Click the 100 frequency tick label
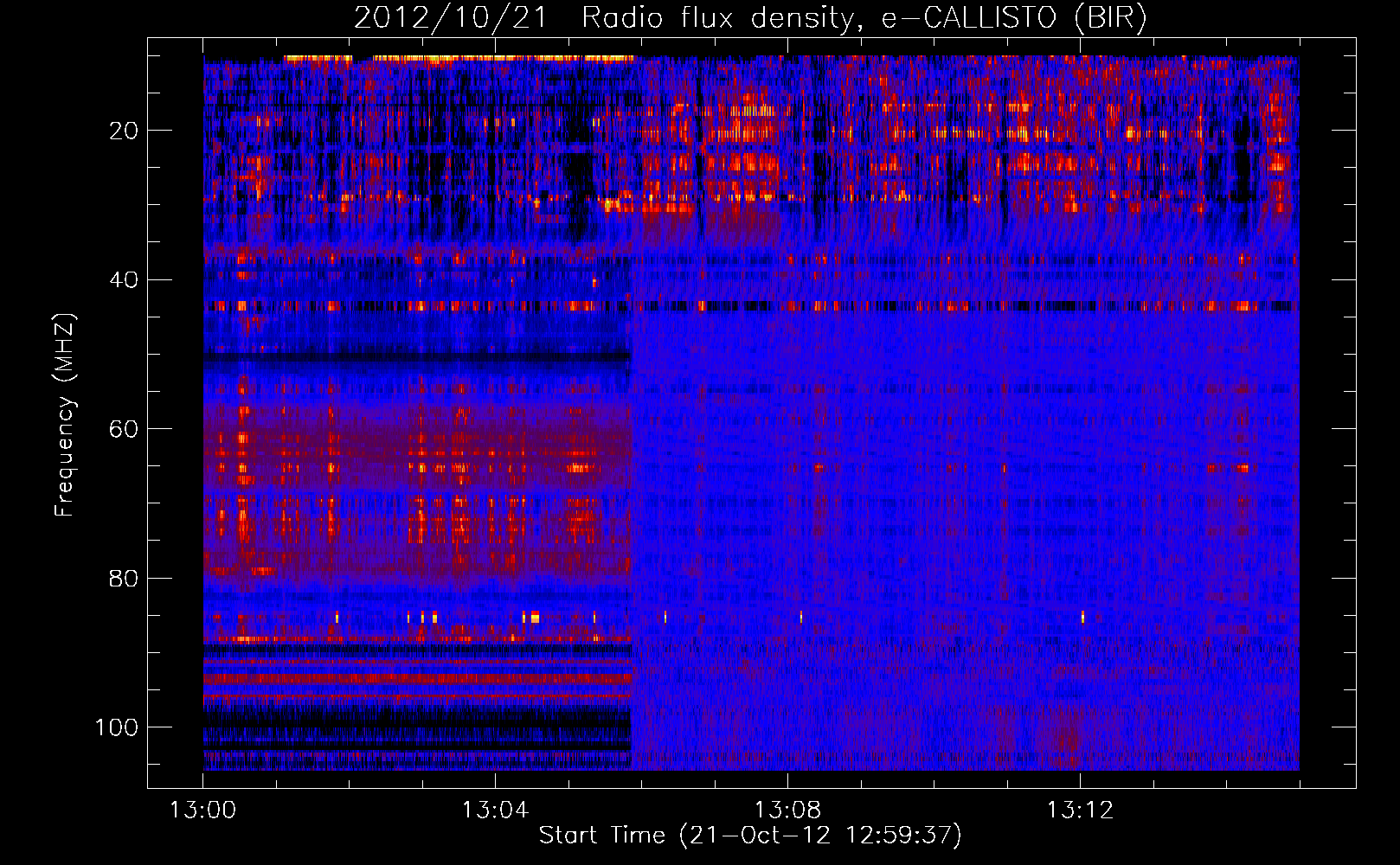 point(117,727)
